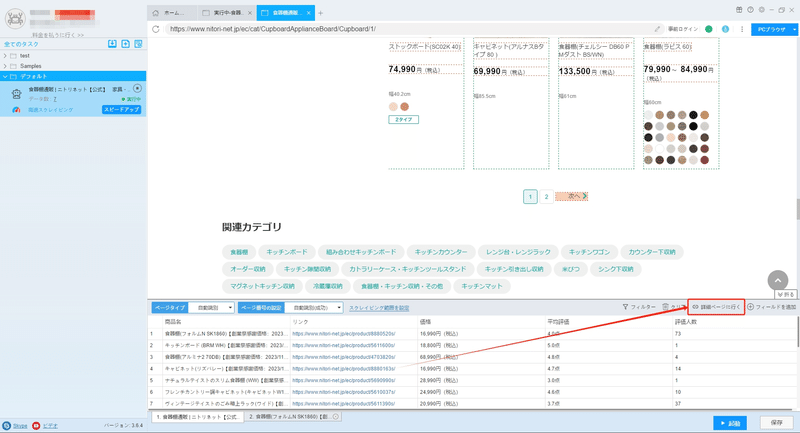Collapse the デフォルト folder
Viewport: 800px width, 433px height.
tap(5, 77)
